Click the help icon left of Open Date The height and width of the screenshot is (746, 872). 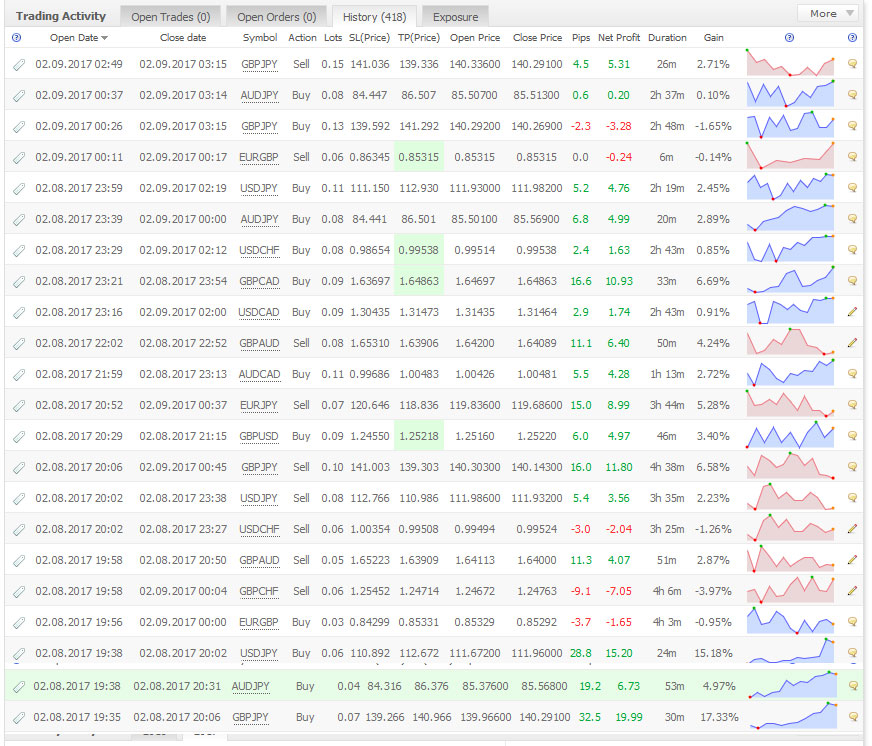point(17,37)
